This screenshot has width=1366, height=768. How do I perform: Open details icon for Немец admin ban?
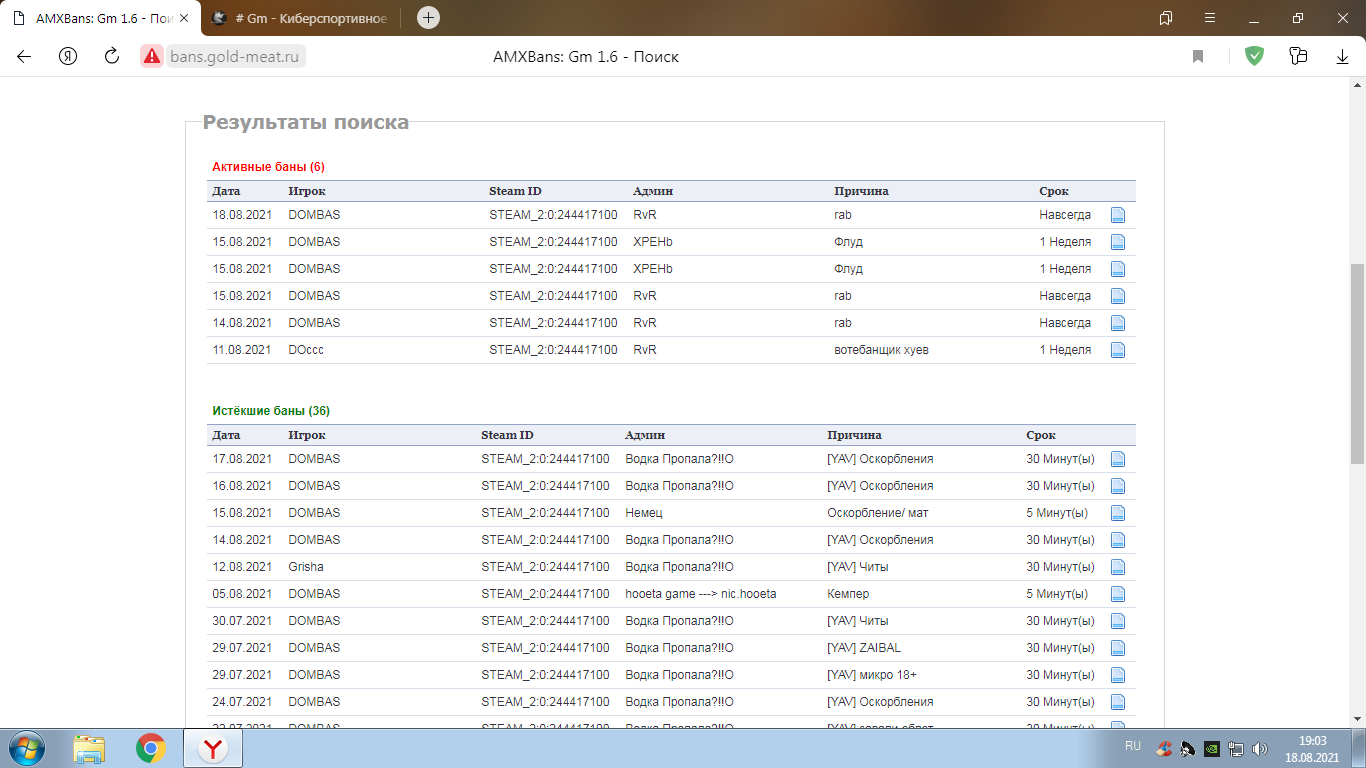(x=1118, y=513)
